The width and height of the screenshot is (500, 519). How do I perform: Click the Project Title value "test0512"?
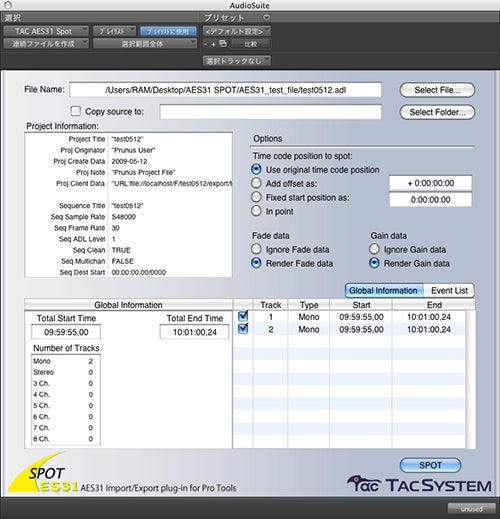click(127, 139)
